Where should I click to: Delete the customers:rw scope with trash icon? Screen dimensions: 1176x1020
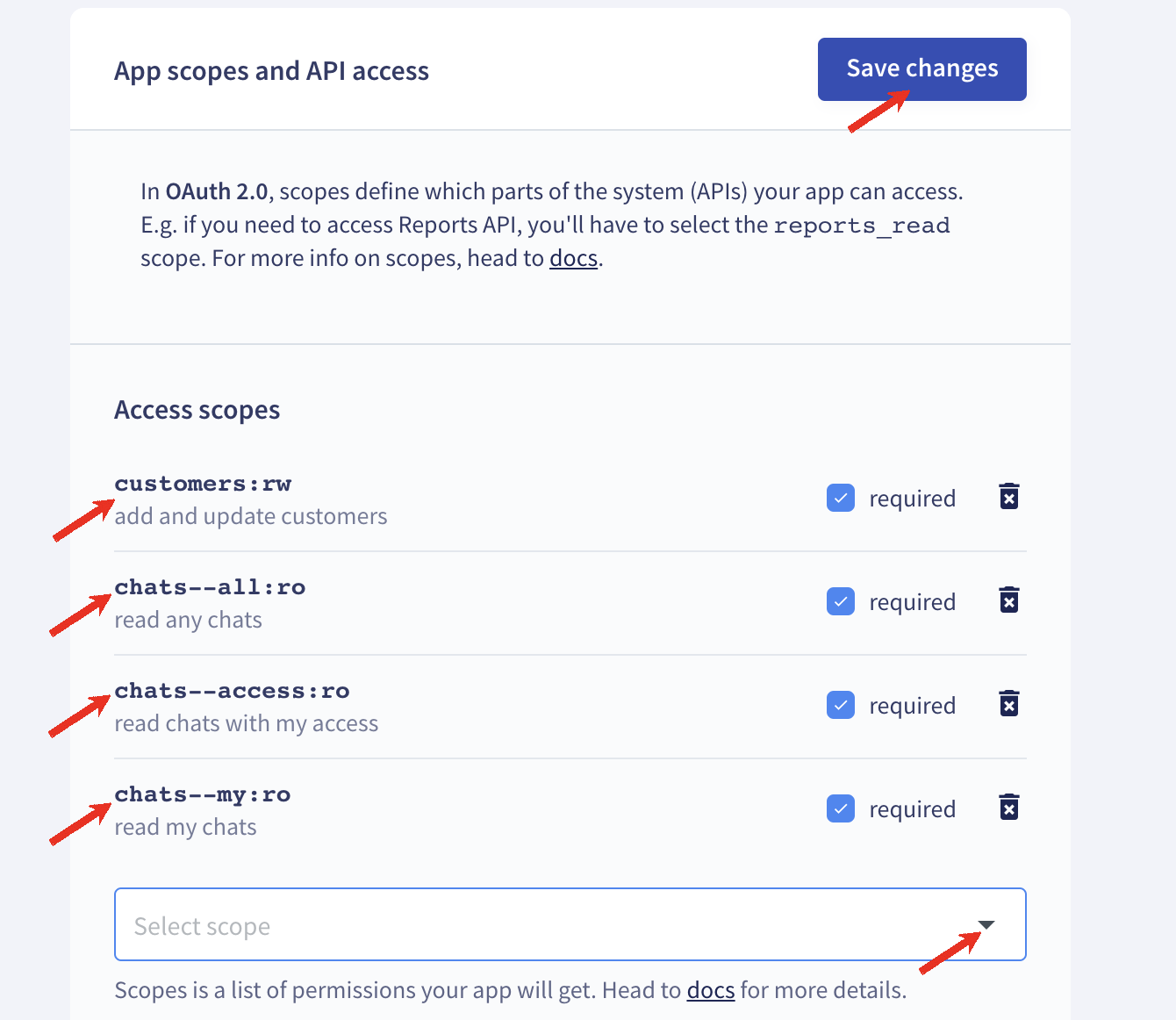(x=1009, y=497)
